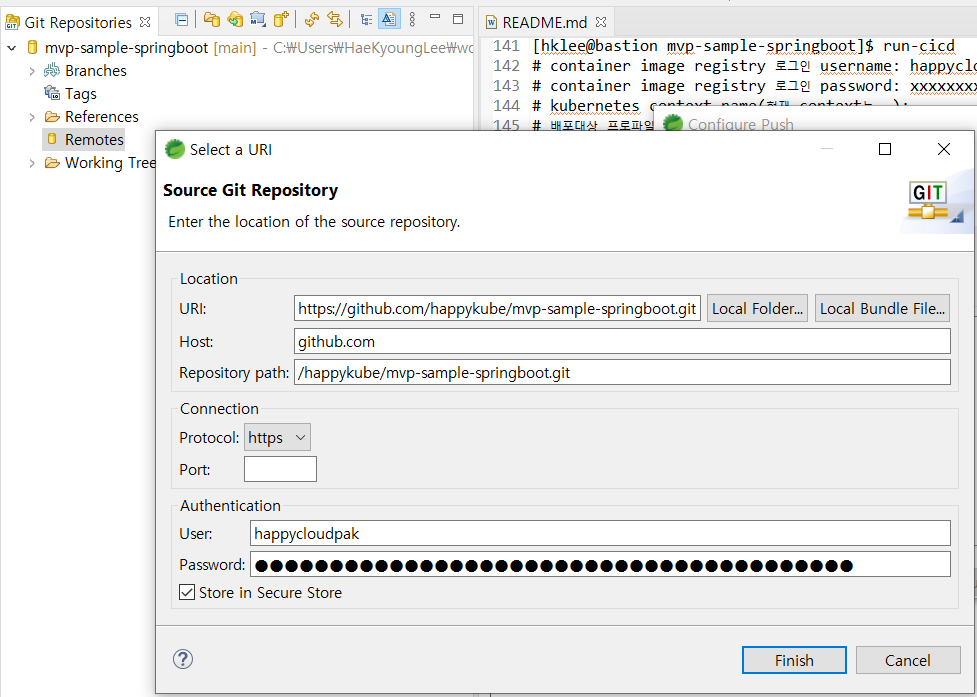Click the Branches icon in repository tree
Image resolution: width=977 pixels, height=697 pixels.
click(52, 70)
